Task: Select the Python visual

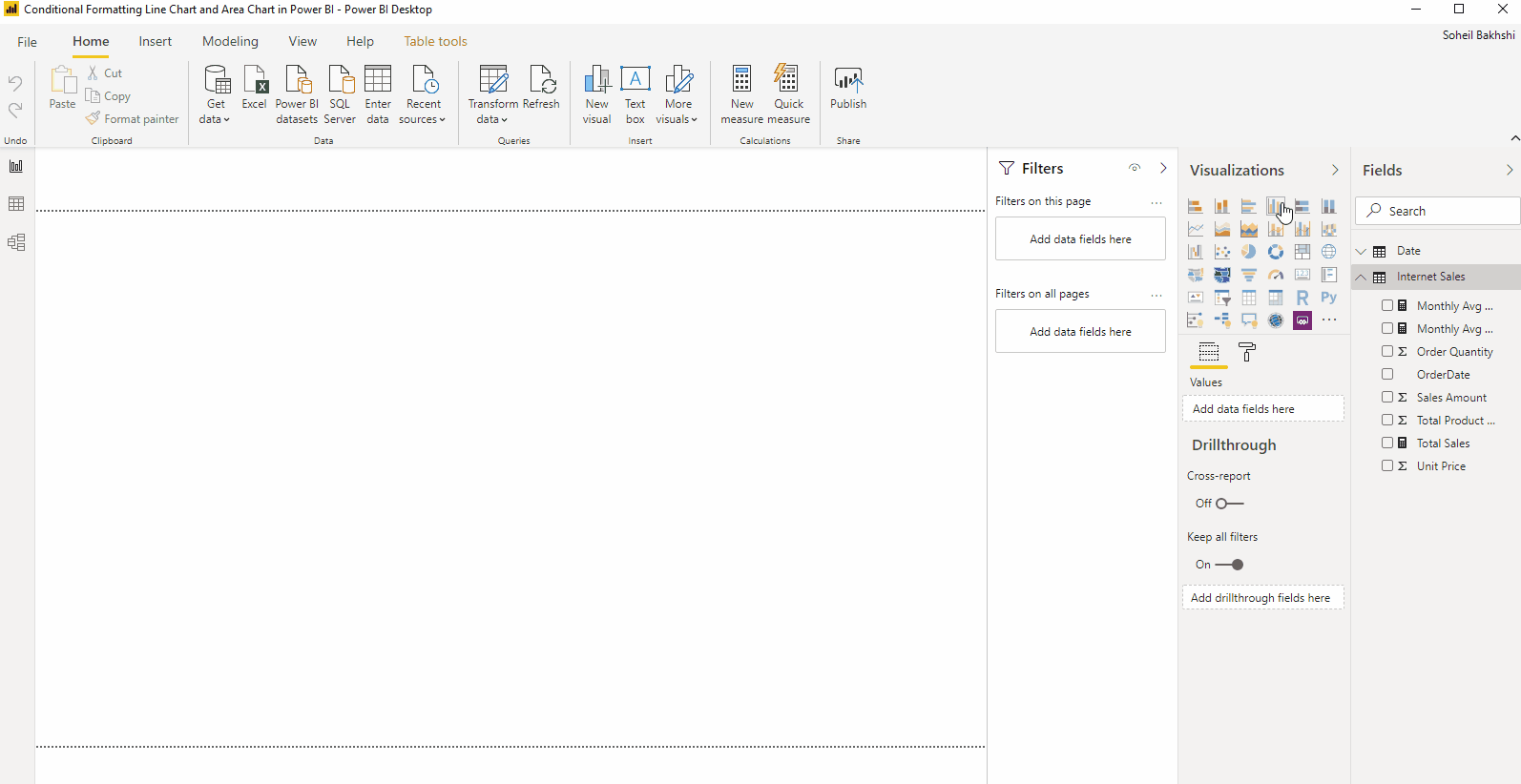Action: tap(1328, 298)
